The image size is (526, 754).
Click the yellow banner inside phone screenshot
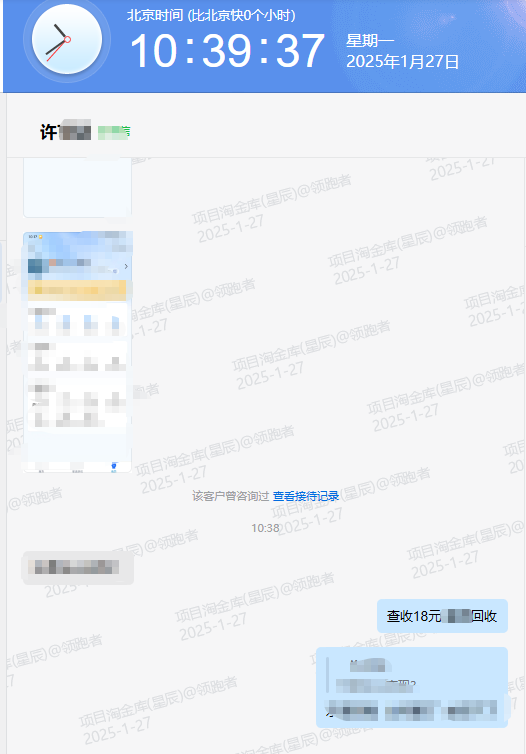coord(77,290)
